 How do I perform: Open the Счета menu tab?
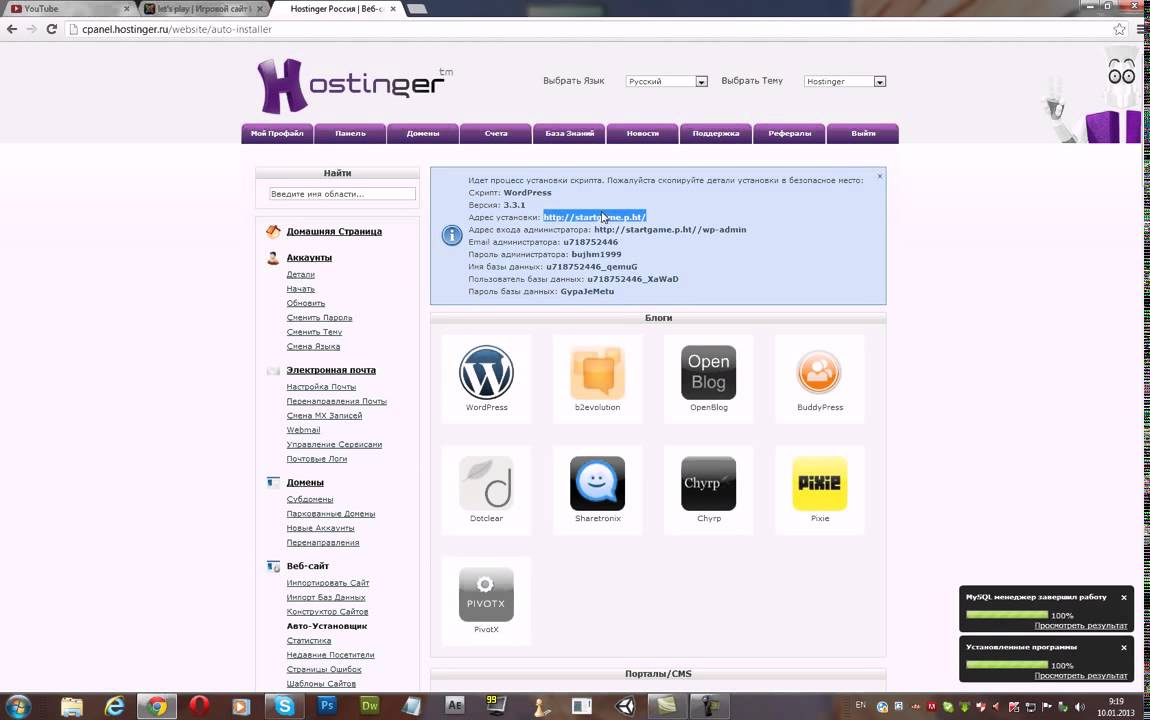tap(497, 133)
